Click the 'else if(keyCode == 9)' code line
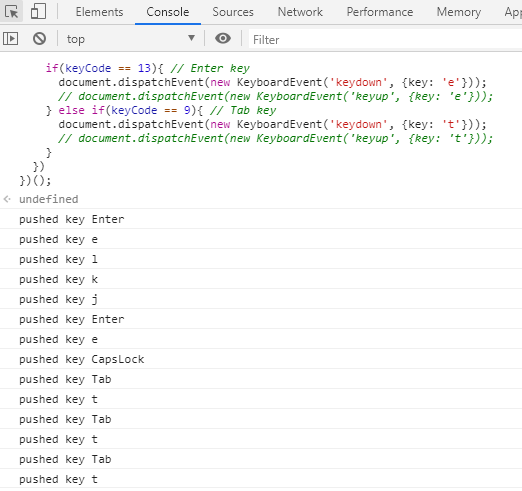522x491 pixels. (x=161, y=110)
